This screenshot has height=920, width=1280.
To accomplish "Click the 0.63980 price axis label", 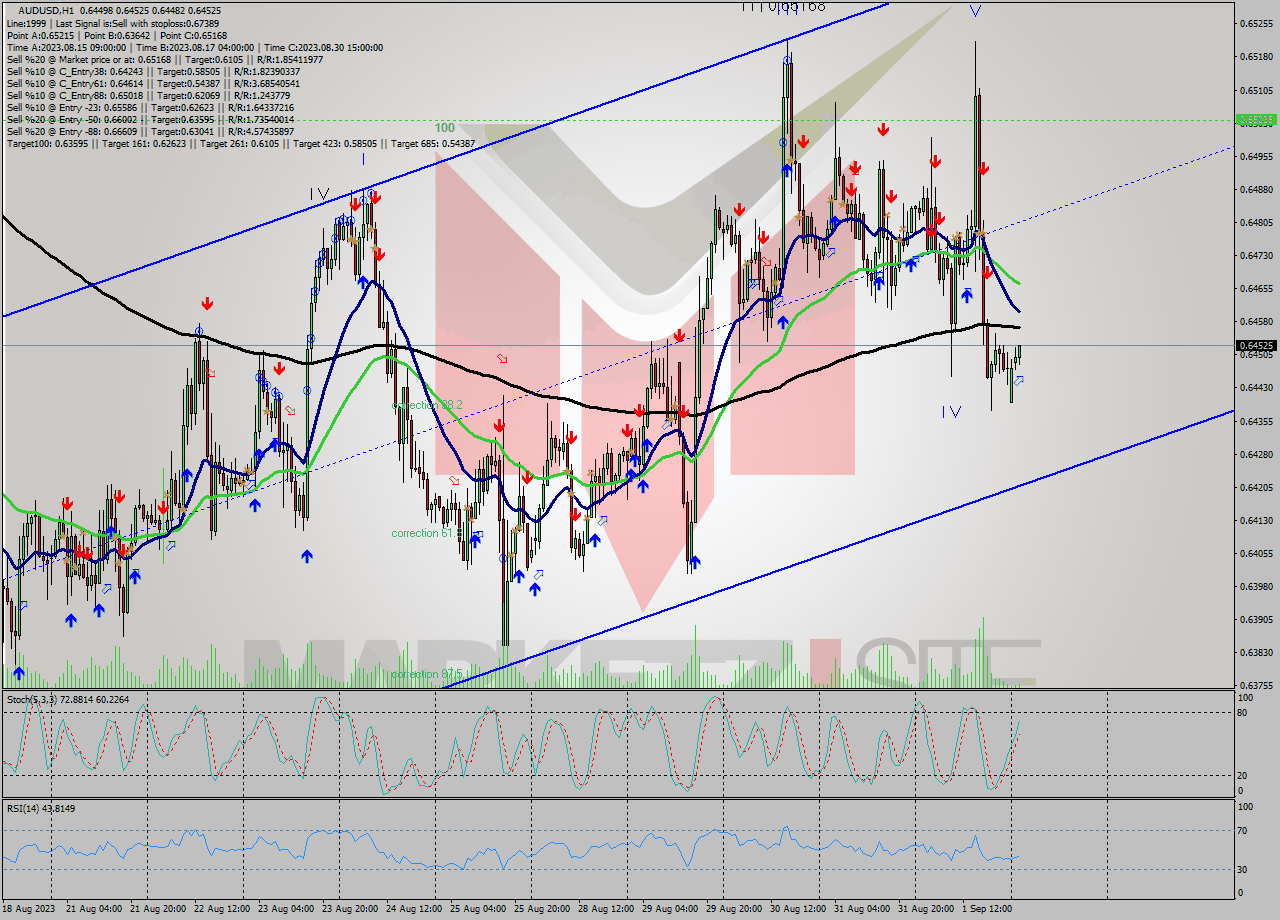I will 1256,586.
